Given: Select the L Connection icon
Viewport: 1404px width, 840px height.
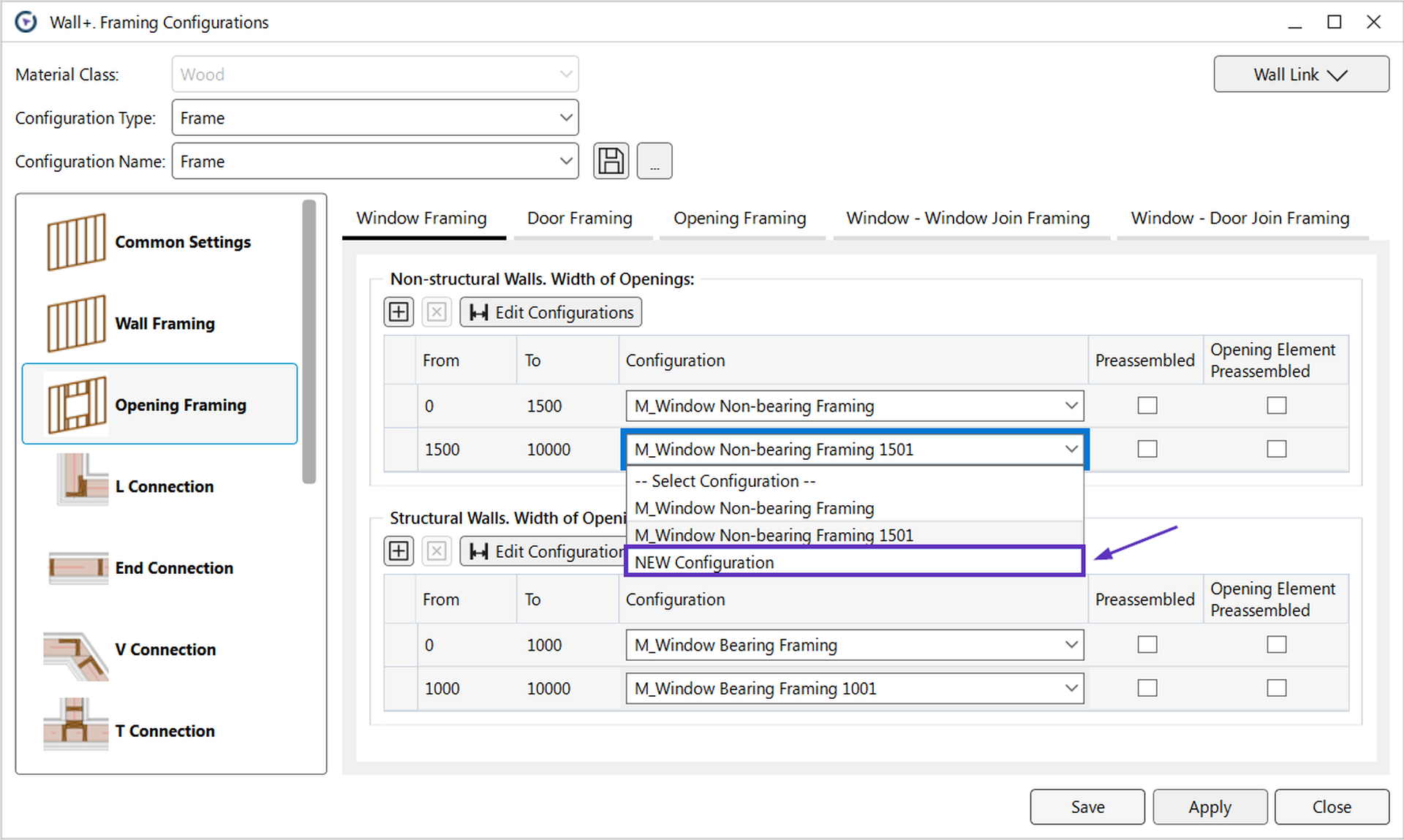Looking at the screenshot, I should pos(80,481).
